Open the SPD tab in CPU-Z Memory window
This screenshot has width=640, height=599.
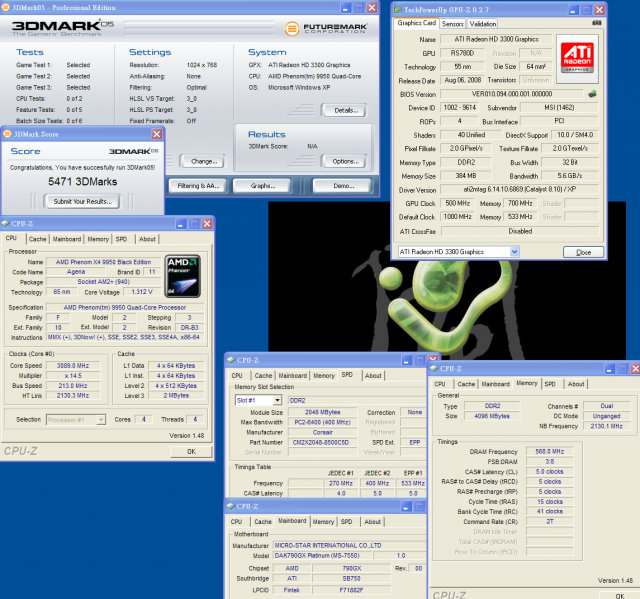tap(550, 384)
